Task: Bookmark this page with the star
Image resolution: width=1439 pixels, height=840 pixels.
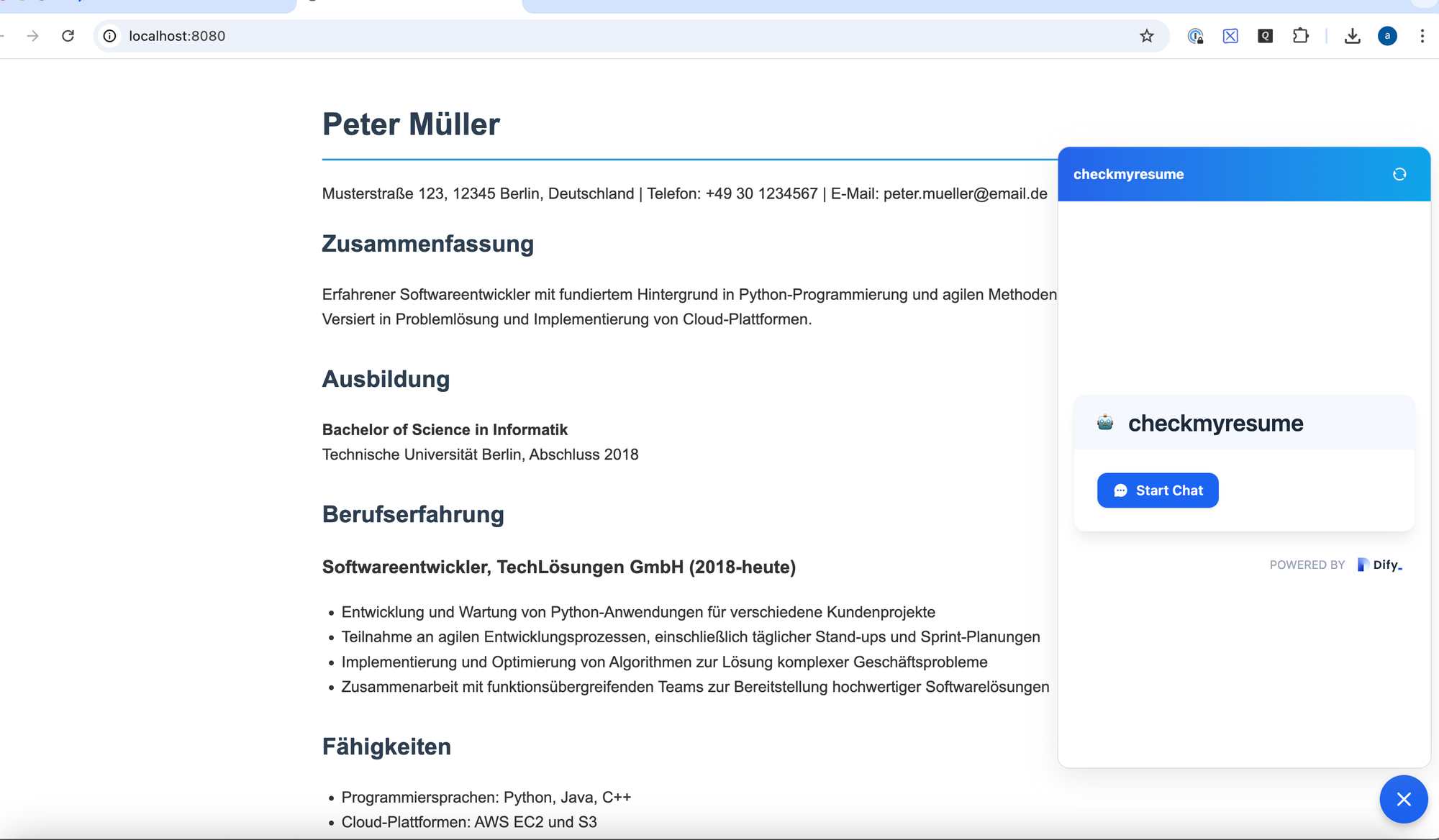Action: [1146, 36]
